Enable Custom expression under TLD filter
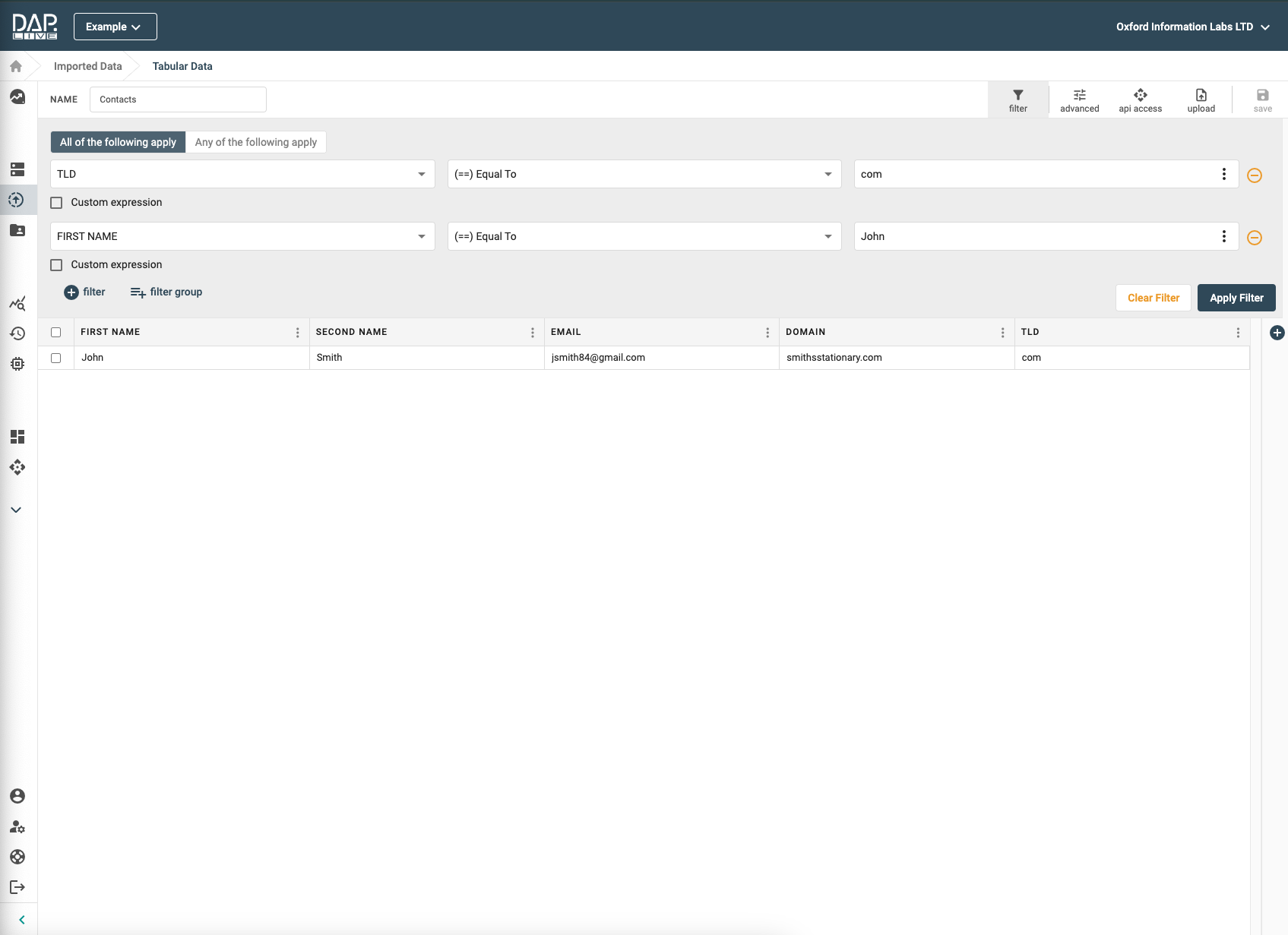Viewport: 1288px width, 935px height. [x=56, y=203]
